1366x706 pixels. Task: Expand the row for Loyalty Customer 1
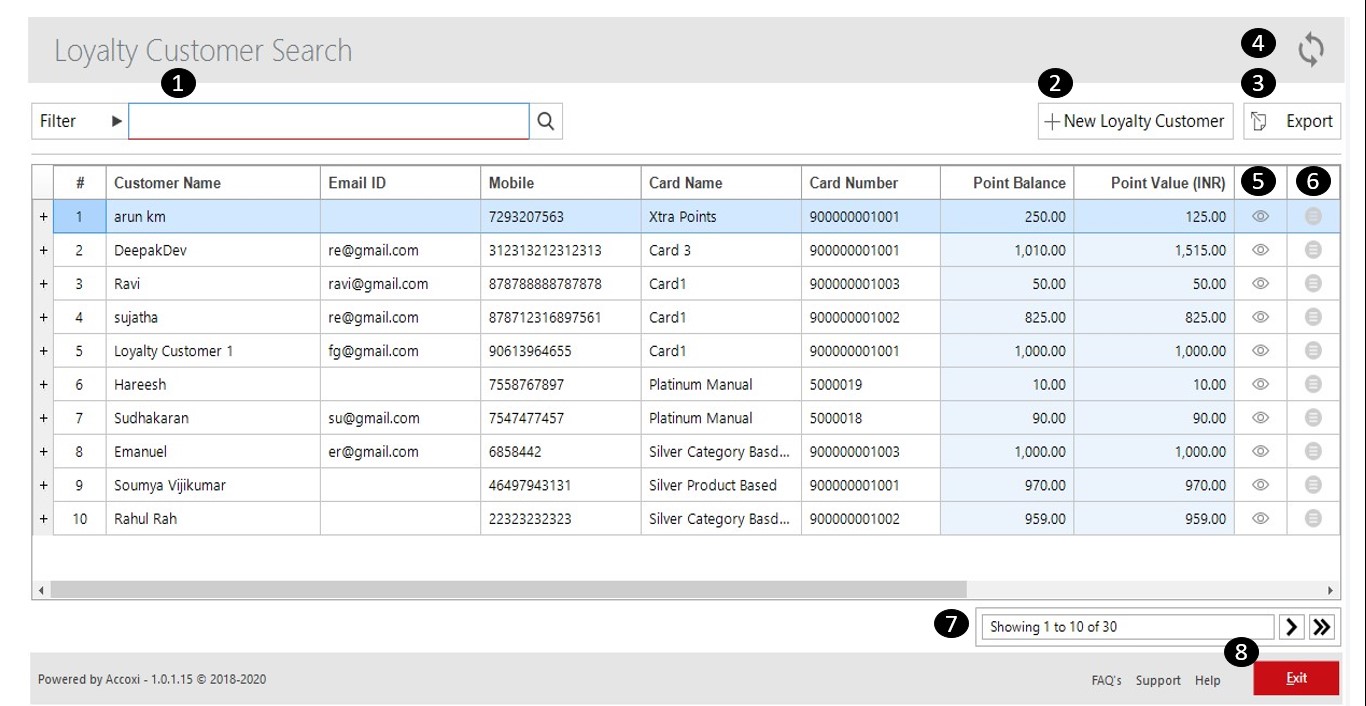click(43, 351)
